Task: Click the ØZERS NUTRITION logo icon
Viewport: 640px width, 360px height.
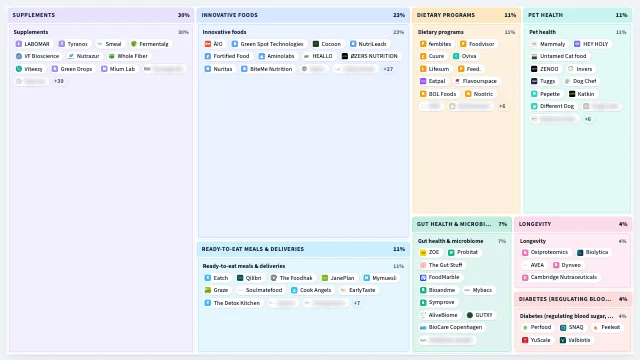Action: pyautogui.click(x=344, y=56)
